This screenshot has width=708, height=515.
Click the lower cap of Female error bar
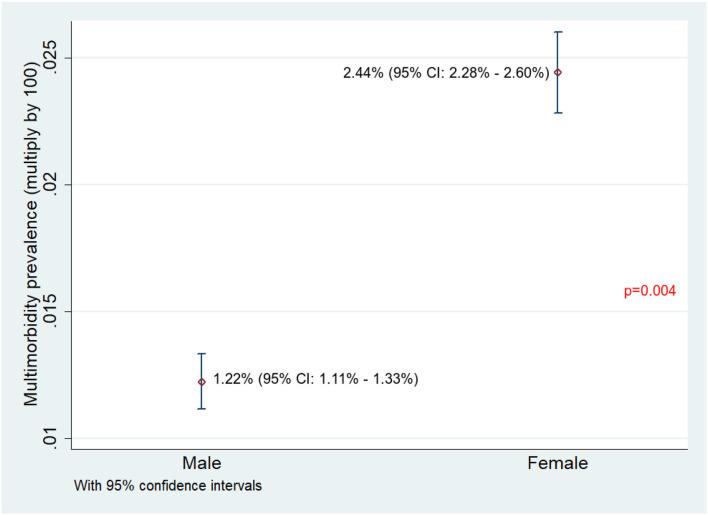pos(558,113)
